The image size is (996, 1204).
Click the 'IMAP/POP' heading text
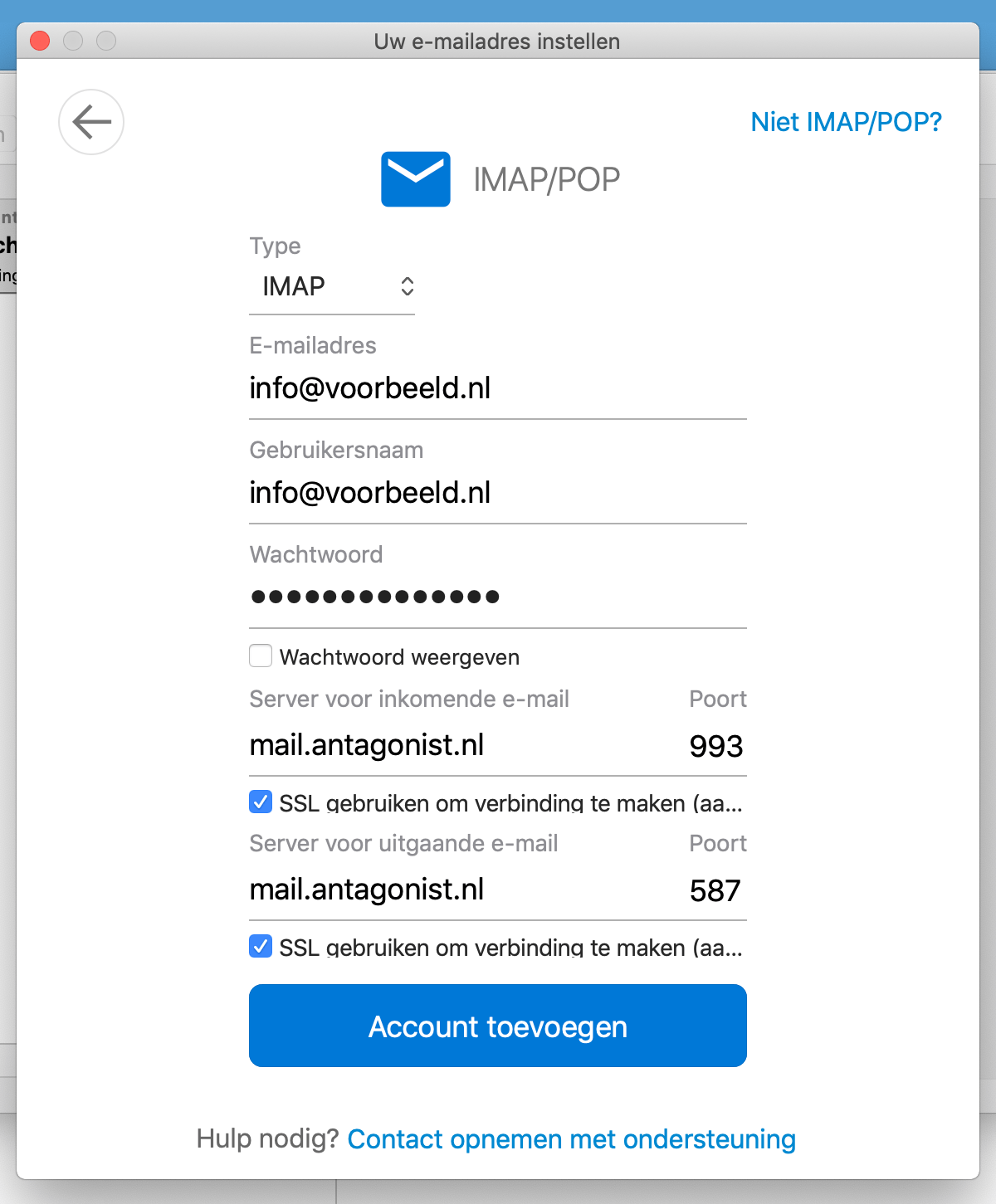tap(547, 179)
